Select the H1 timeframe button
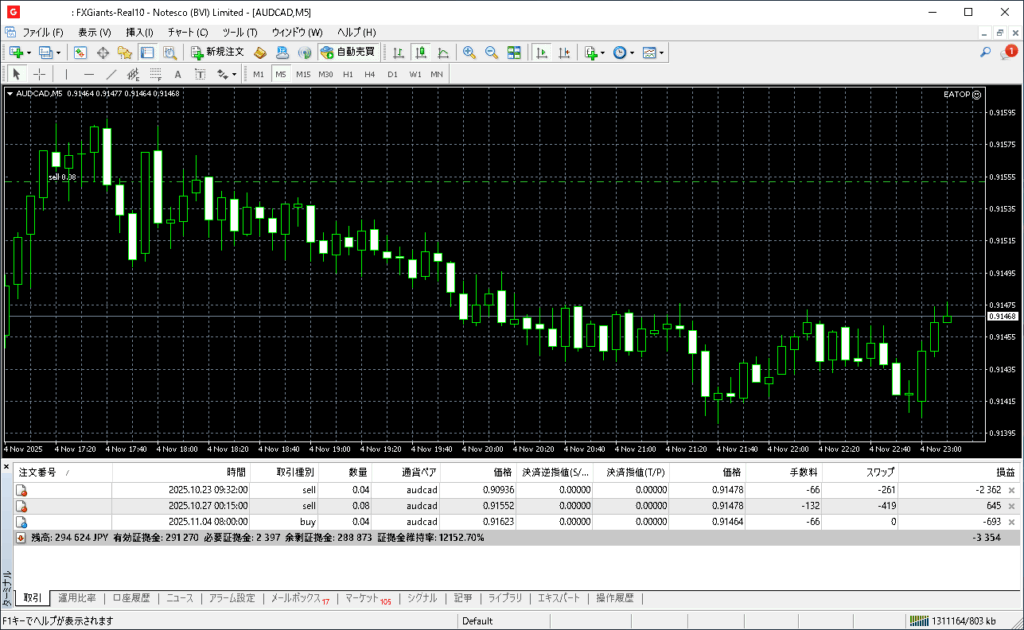This screenshot has height=630, width=1024. click(348, 74)
